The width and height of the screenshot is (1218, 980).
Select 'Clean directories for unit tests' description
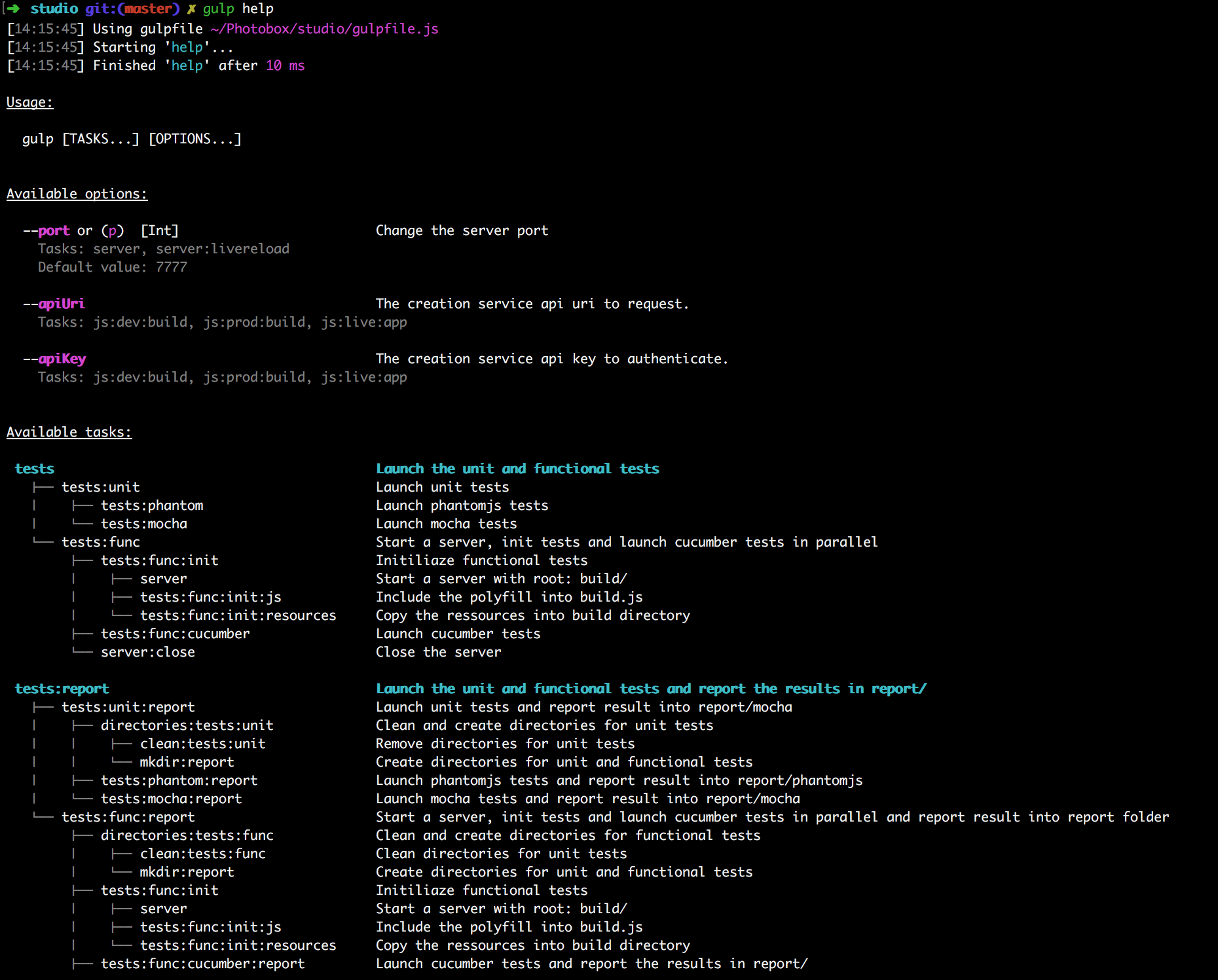click(x=501, y=854)
